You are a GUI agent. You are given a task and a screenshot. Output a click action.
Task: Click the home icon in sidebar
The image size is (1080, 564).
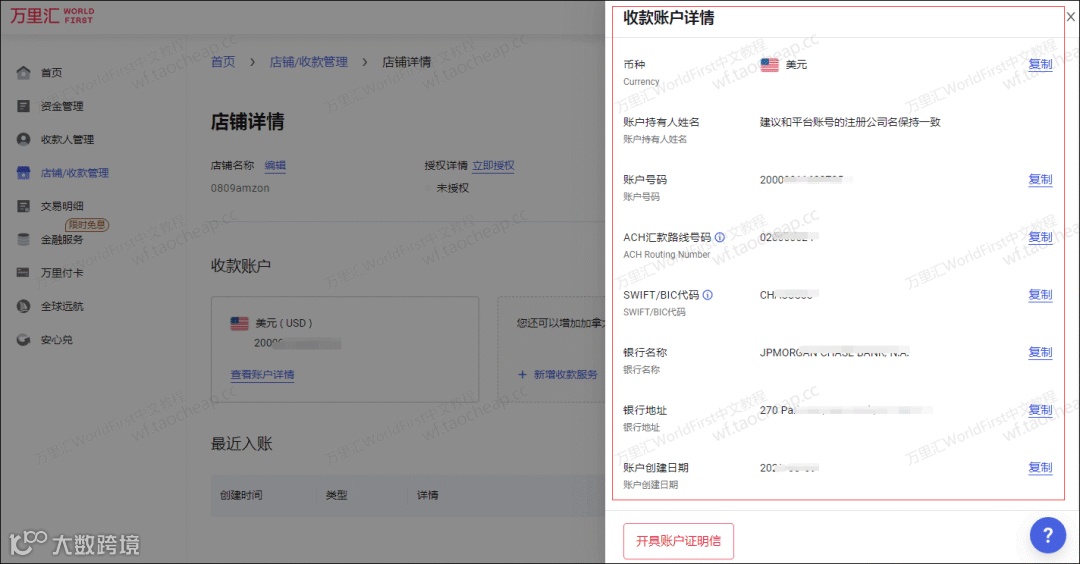tap(23, 72)
